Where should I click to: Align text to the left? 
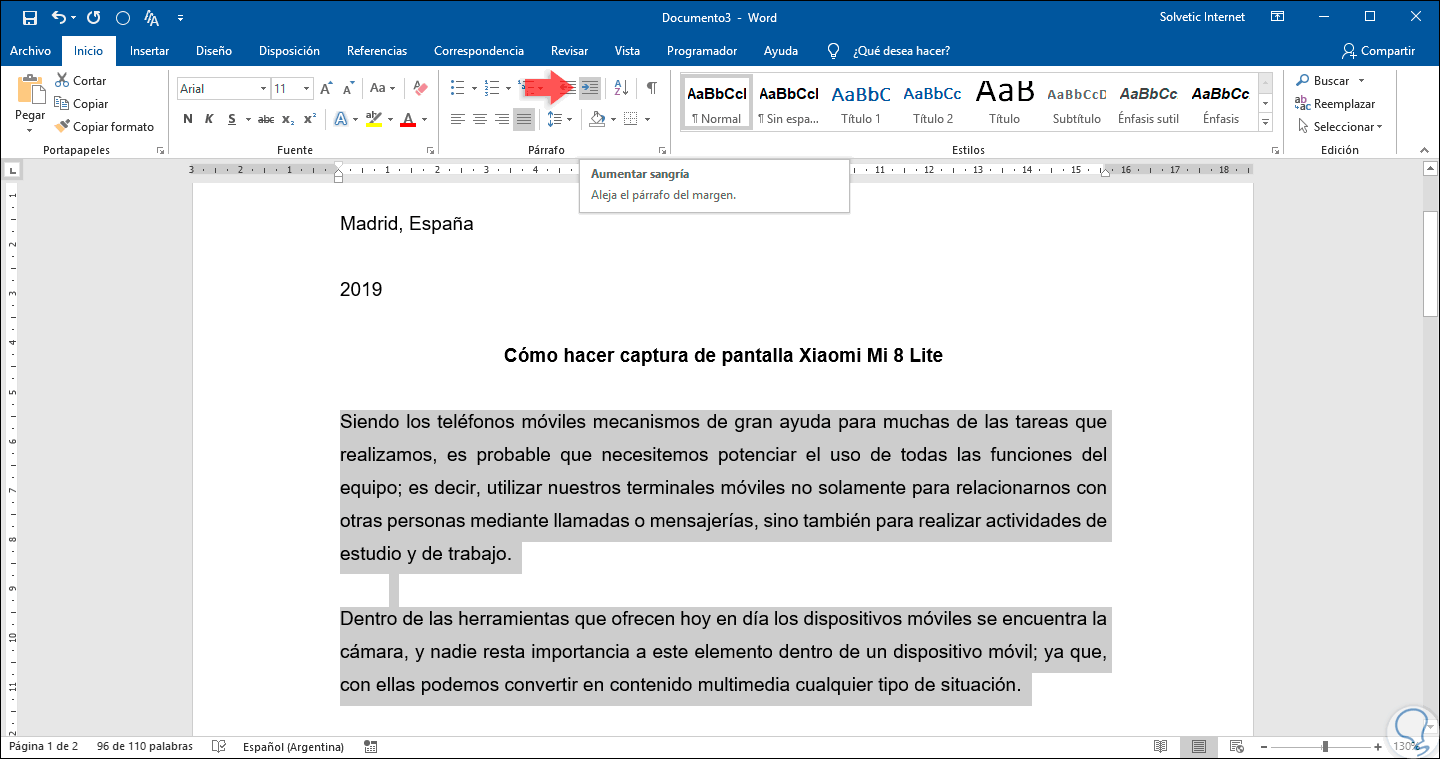point(458,120)
